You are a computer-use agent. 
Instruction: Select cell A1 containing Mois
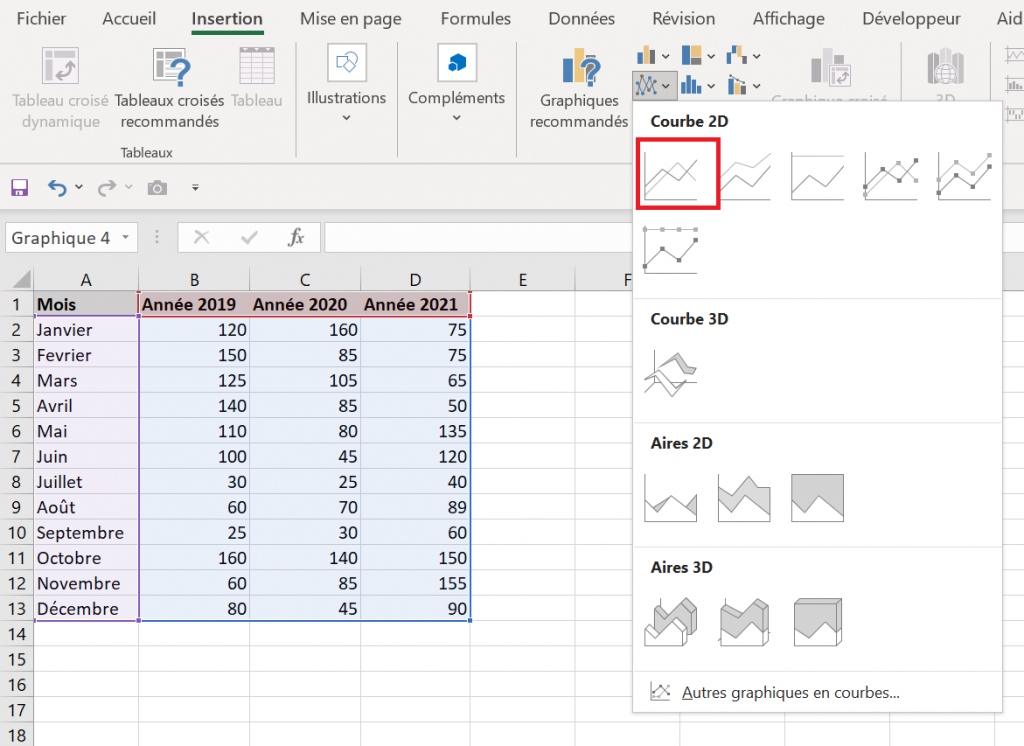[86, 304]
